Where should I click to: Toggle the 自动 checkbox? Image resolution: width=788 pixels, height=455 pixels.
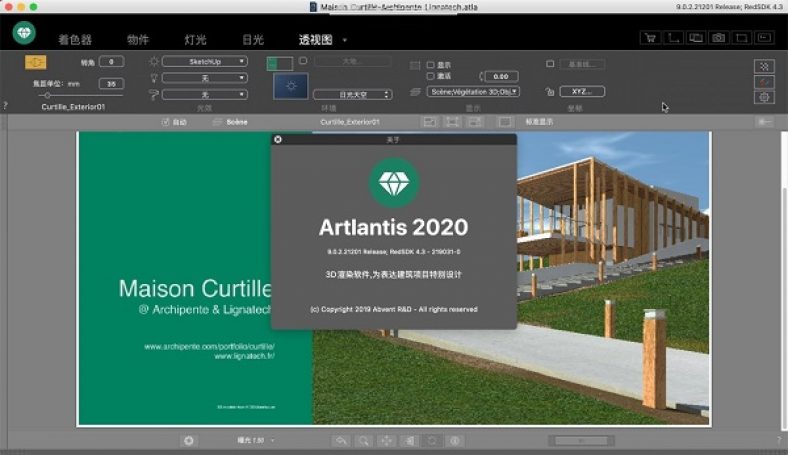pyautogui.click(x=165, y=122)
